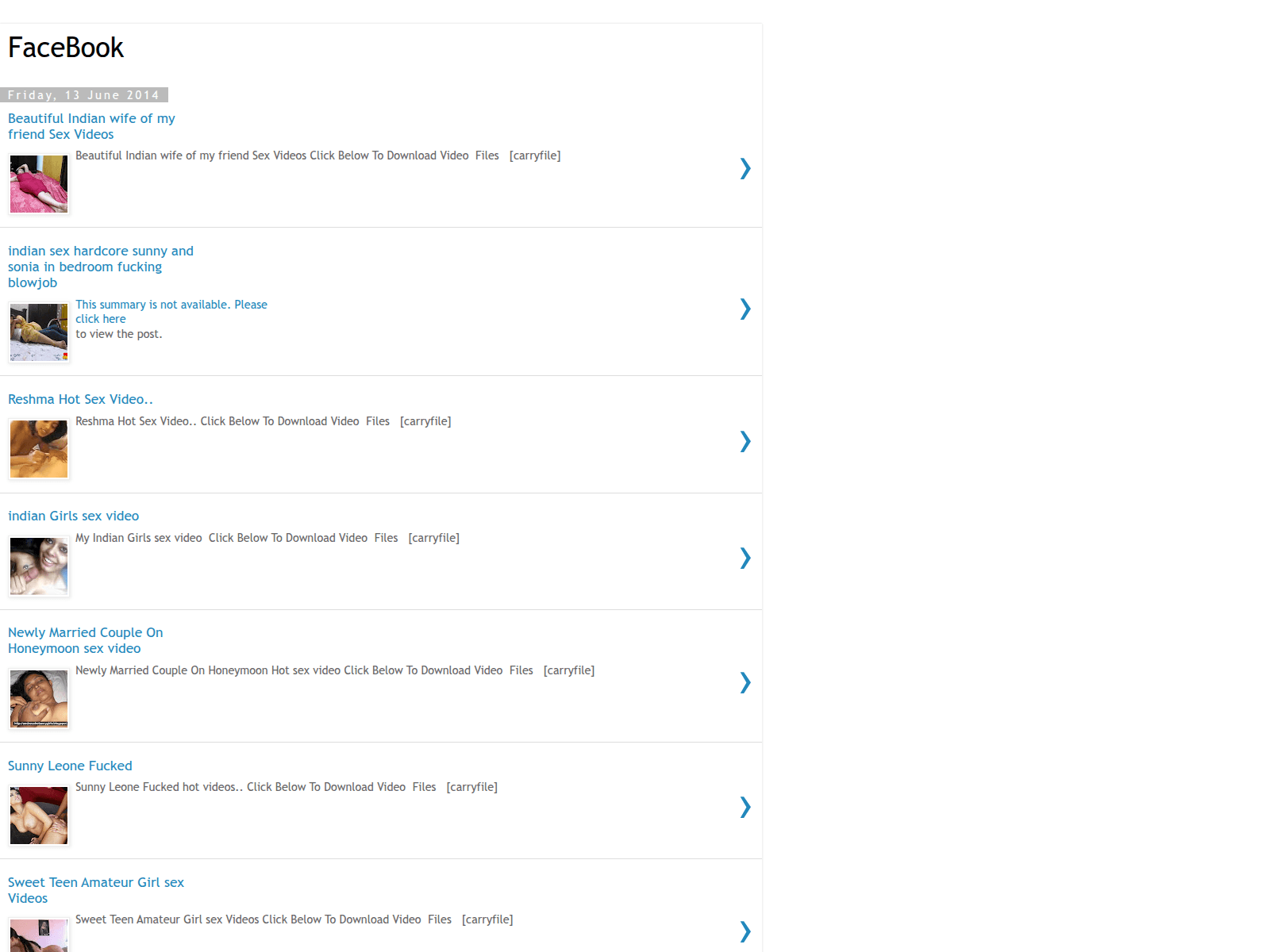The image size is (1270, 952).
Task: Click summary text 'Newly Married Couple On Honeymoon Hot'
Action: click(x=335, y=670)
